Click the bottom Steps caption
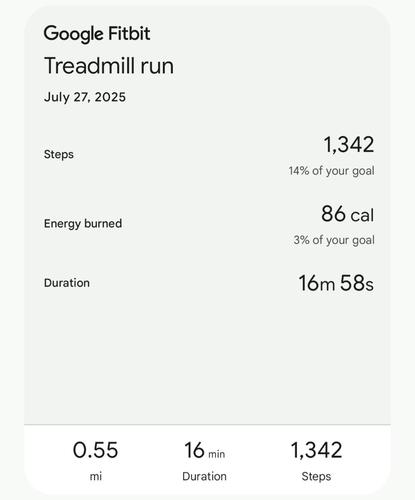The image size is (415, 500). [x=316, y=477]
